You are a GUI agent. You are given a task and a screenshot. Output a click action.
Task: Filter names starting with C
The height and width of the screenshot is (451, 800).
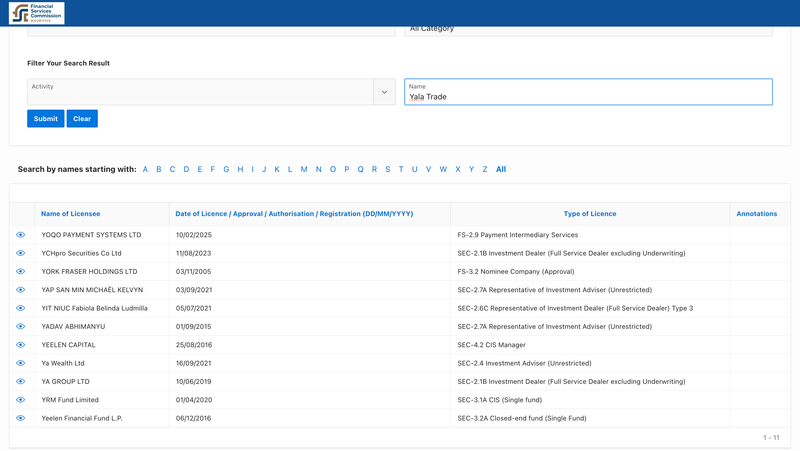[x=172, y=169]
